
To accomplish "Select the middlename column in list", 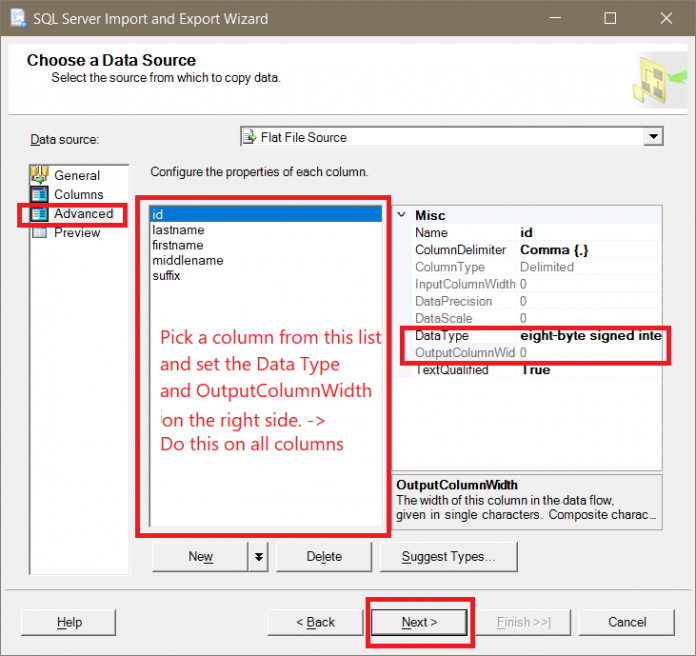I will pos(187,260).
